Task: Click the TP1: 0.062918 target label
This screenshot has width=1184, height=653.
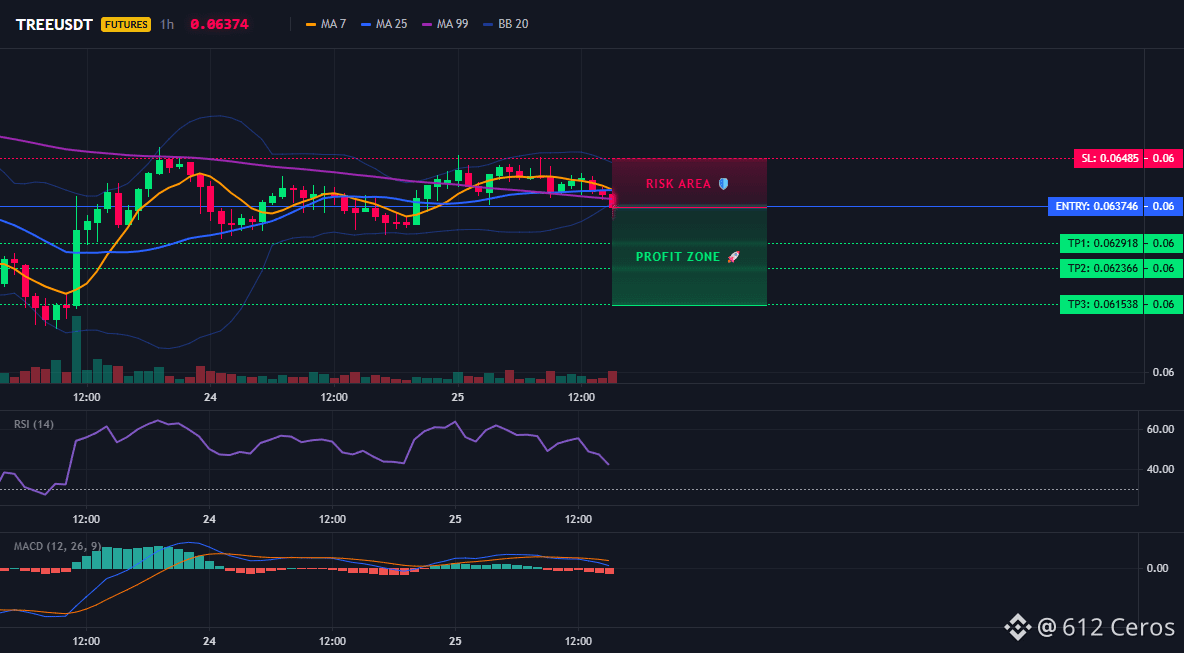Action: 1102,243
